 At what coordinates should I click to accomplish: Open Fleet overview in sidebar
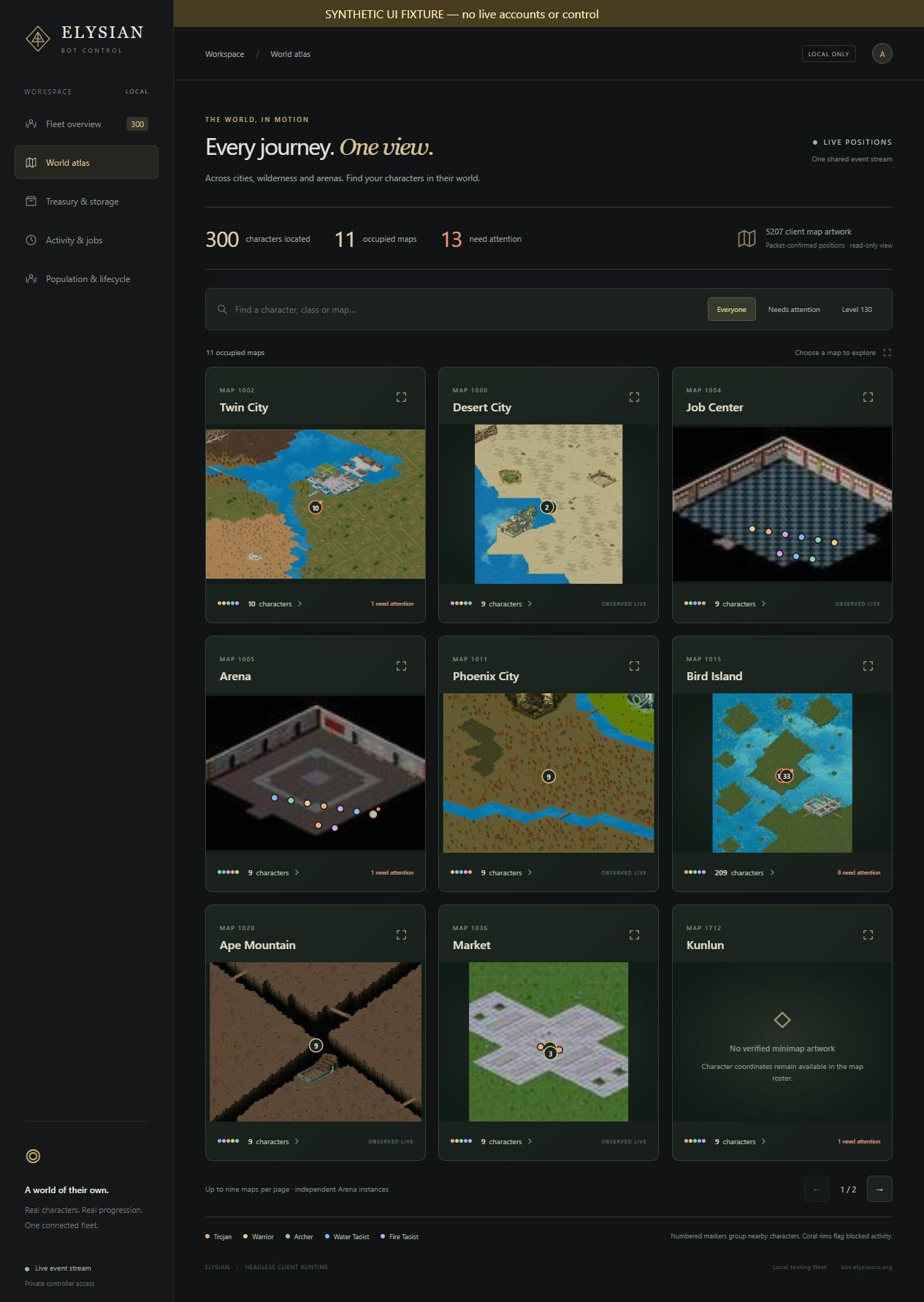[x=86, y=124]
